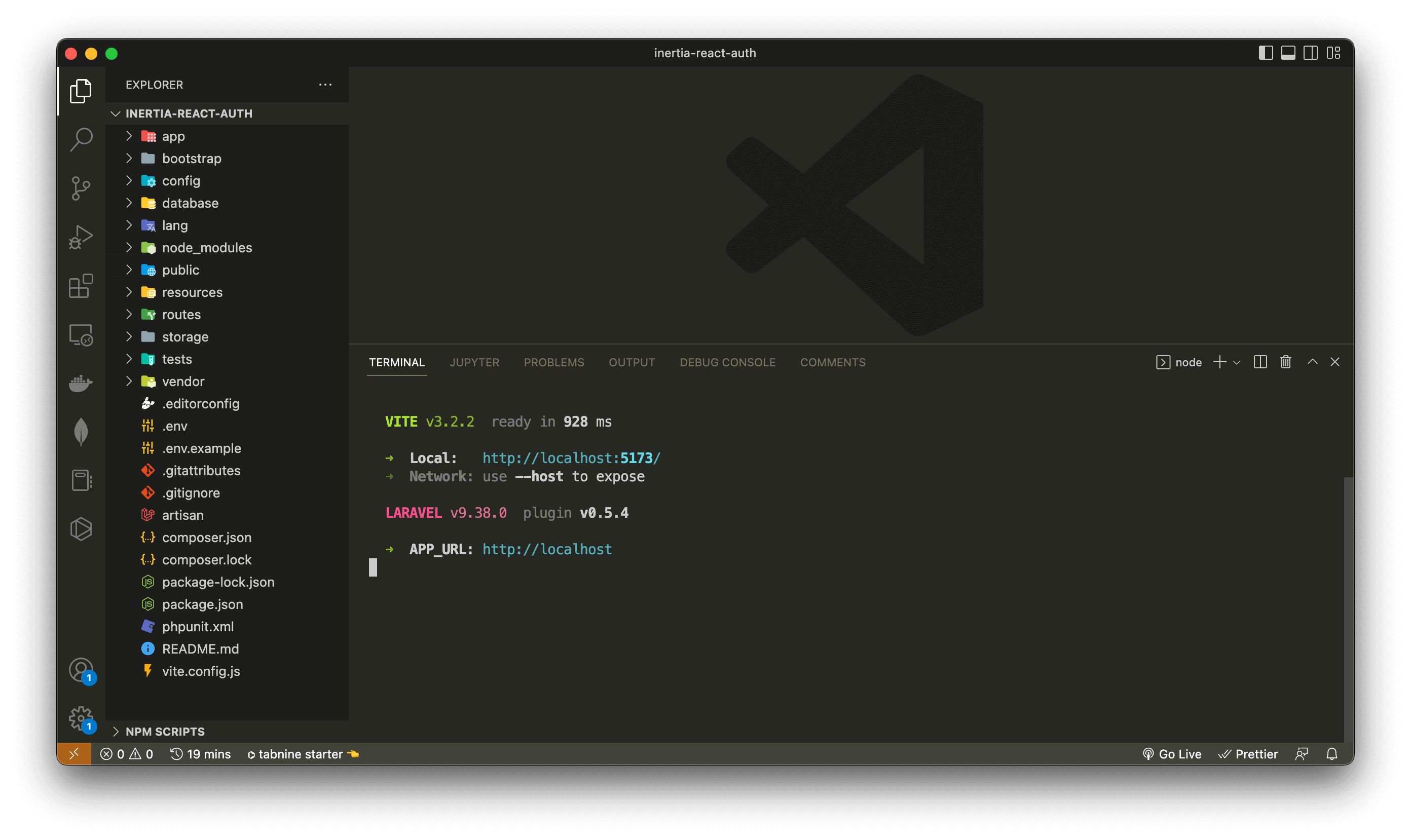
Task: Toggle the secondary sidebar layout button
Action: coord(1310,53)
